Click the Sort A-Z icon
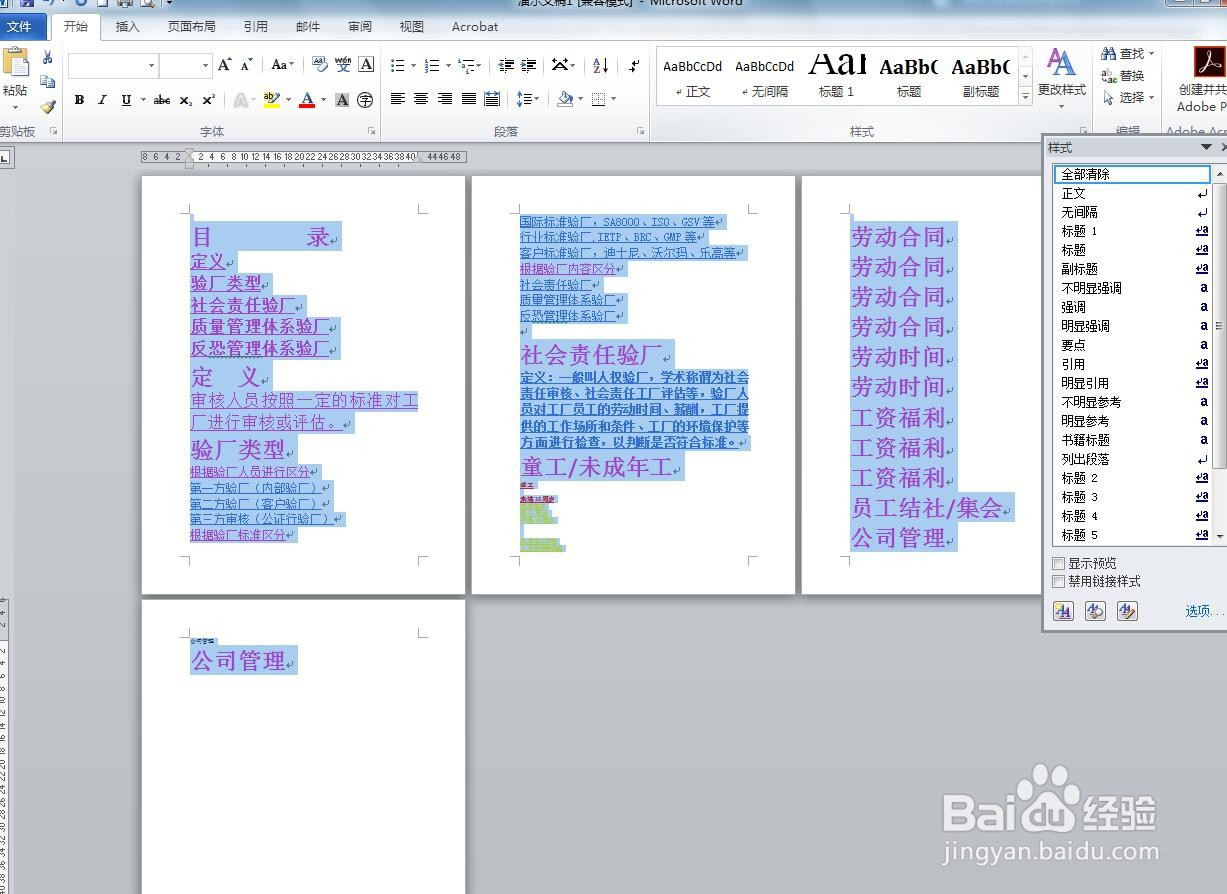Viewport: 1227px width, 894px height. [600, 66]
